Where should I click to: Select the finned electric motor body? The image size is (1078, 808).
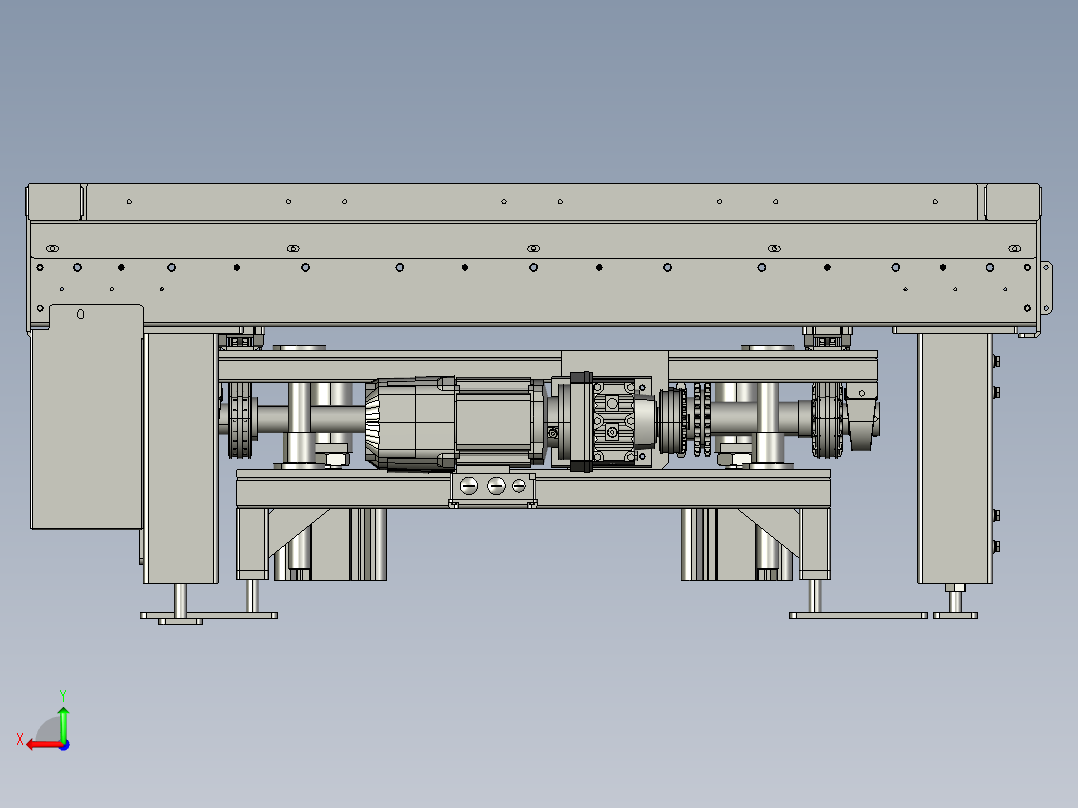pos(455,423)
